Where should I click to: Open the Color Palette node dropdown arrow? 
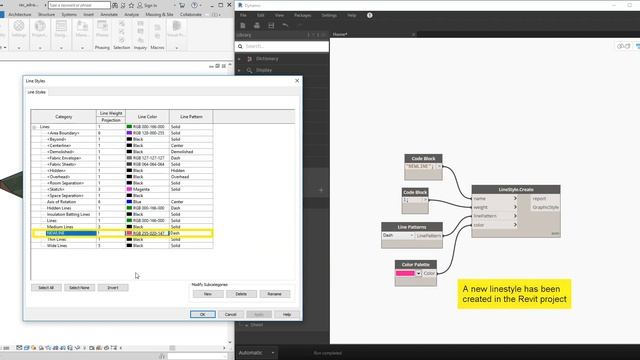[x=418, y=273]
